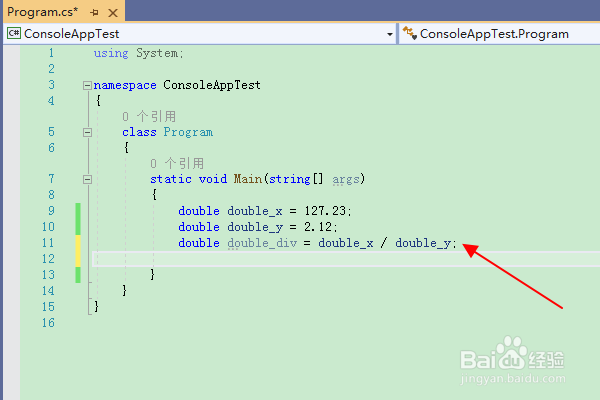This screenshot has width=600, height=400.
Task: Click the 'Main' method name
Action: (248, 179)
